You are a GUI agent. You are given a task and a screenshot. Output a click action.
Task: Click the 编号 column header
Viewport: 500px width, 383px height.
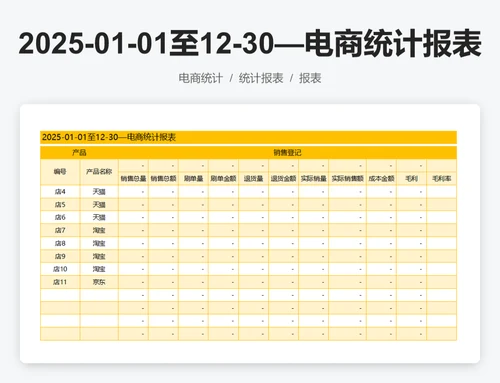click(x=60, y=172)
